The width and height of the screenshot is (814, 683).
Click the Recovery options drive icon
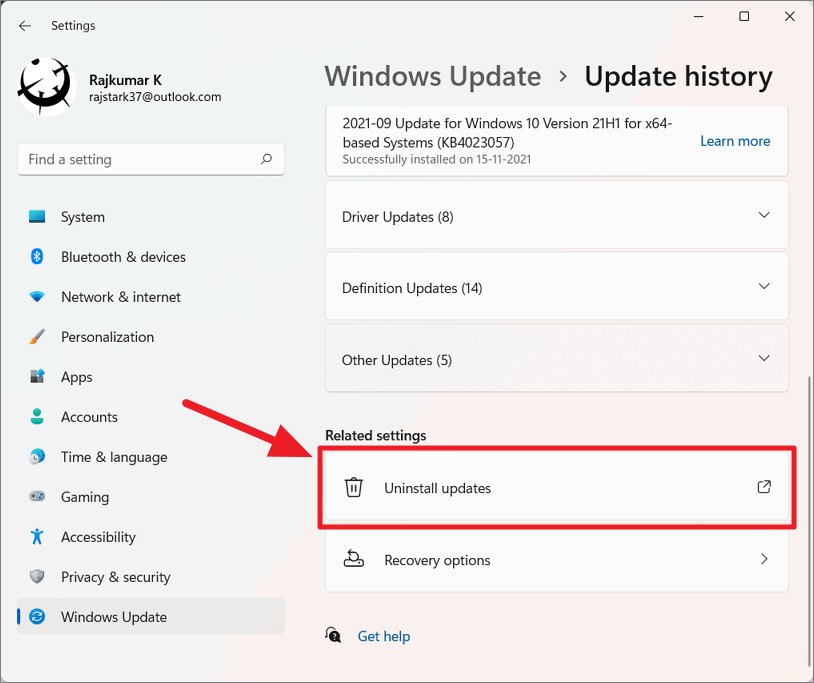[x=354, y=559]
